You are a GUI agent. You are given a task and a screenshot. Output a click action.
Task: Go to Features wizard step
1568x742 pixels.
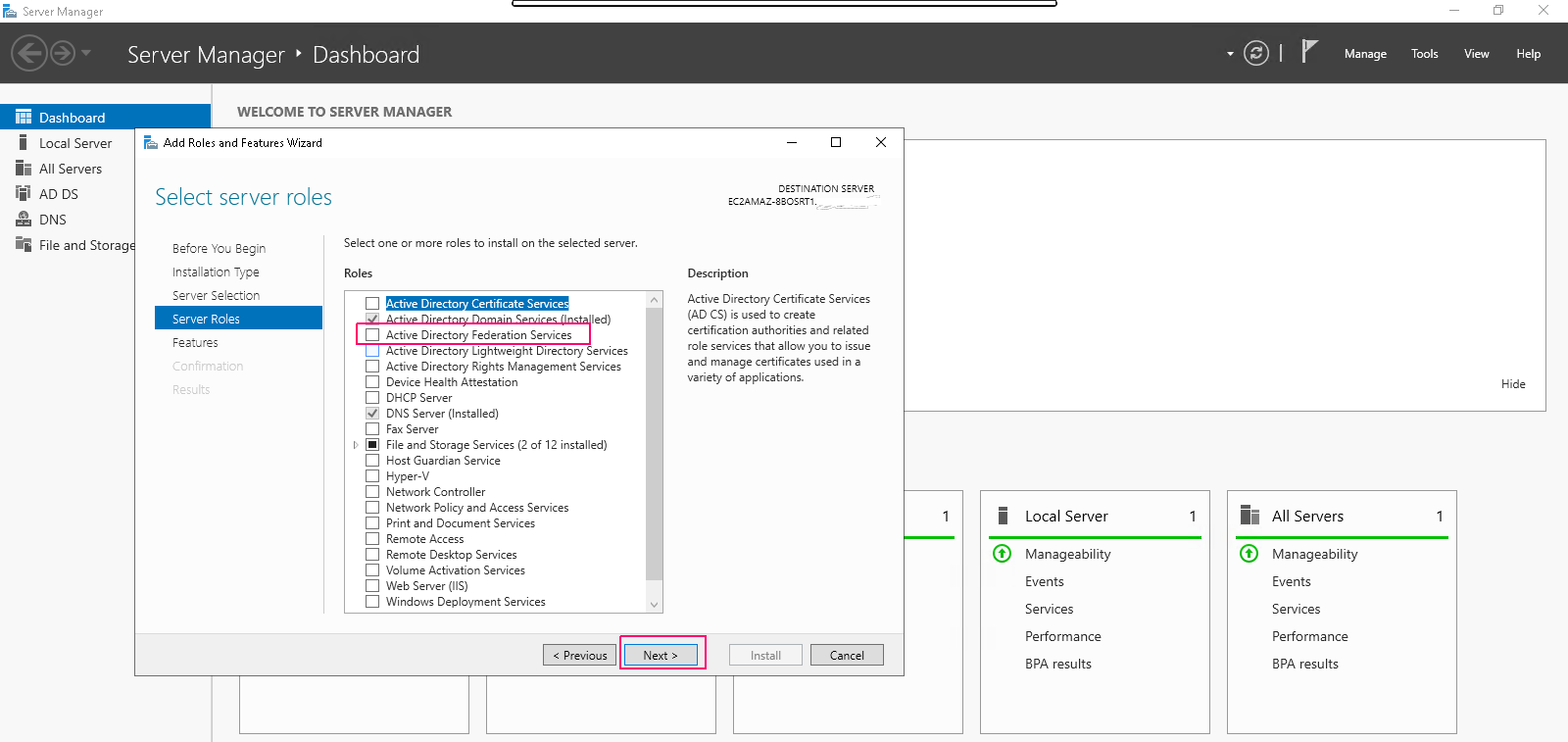pyautogui.click(x=195, y=343)
